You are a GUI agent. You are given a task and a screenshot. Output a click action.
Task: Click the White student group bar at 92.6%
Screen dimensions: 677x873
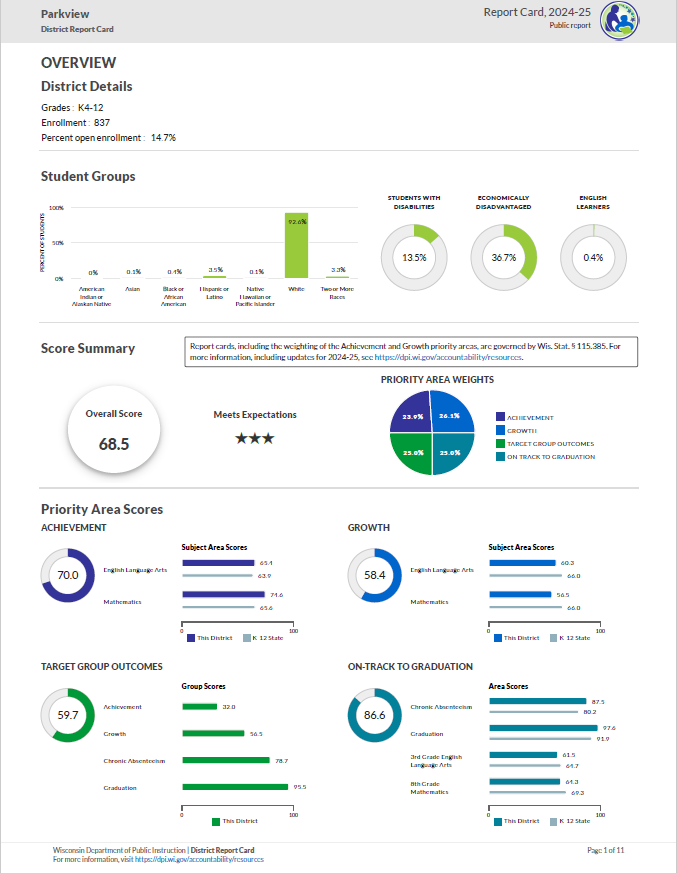click(x=296, y=246)
